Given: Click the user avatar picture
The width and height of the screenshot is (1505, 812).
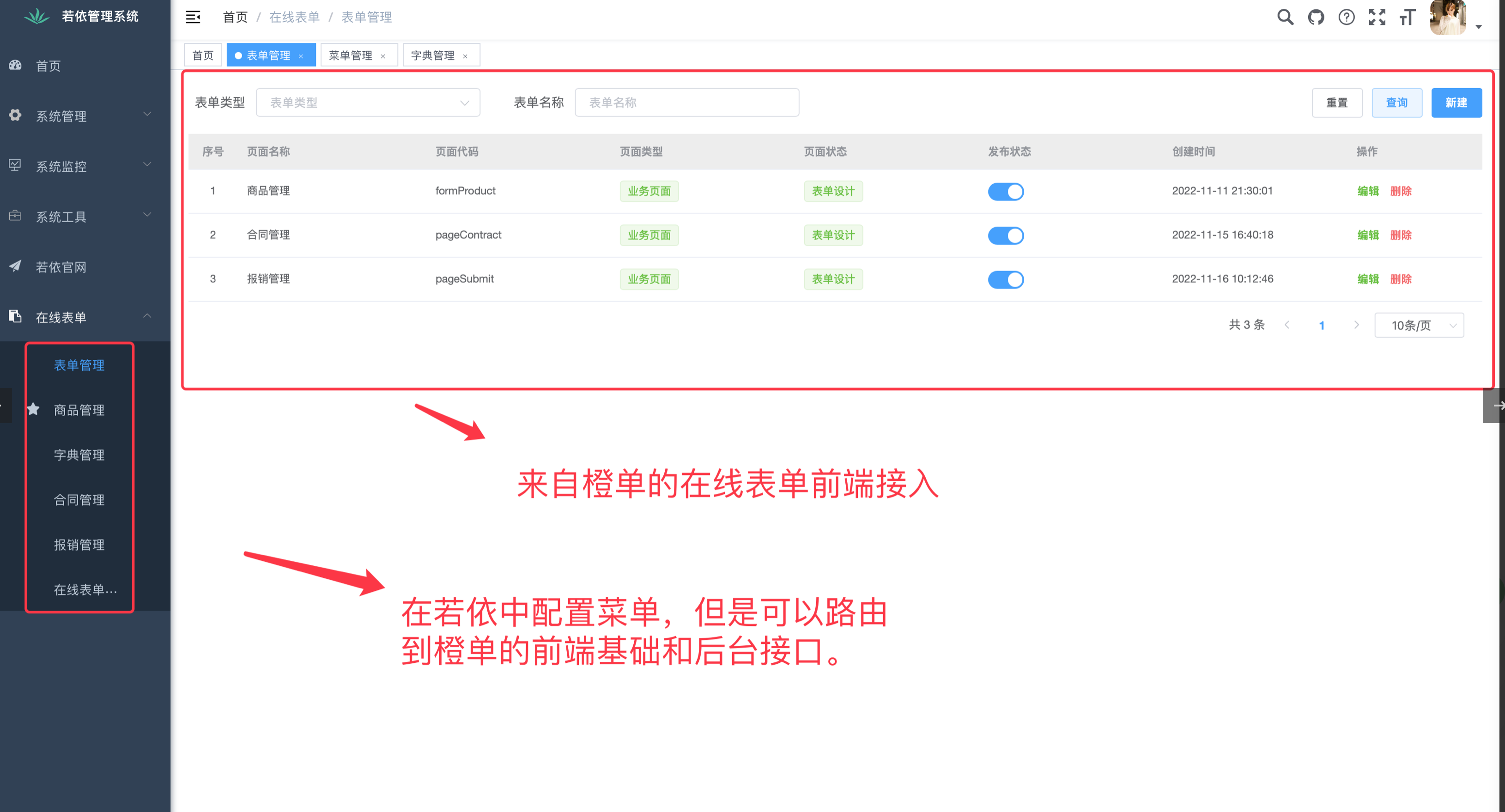Looking at the screenshot, I should click(1448, 17).
